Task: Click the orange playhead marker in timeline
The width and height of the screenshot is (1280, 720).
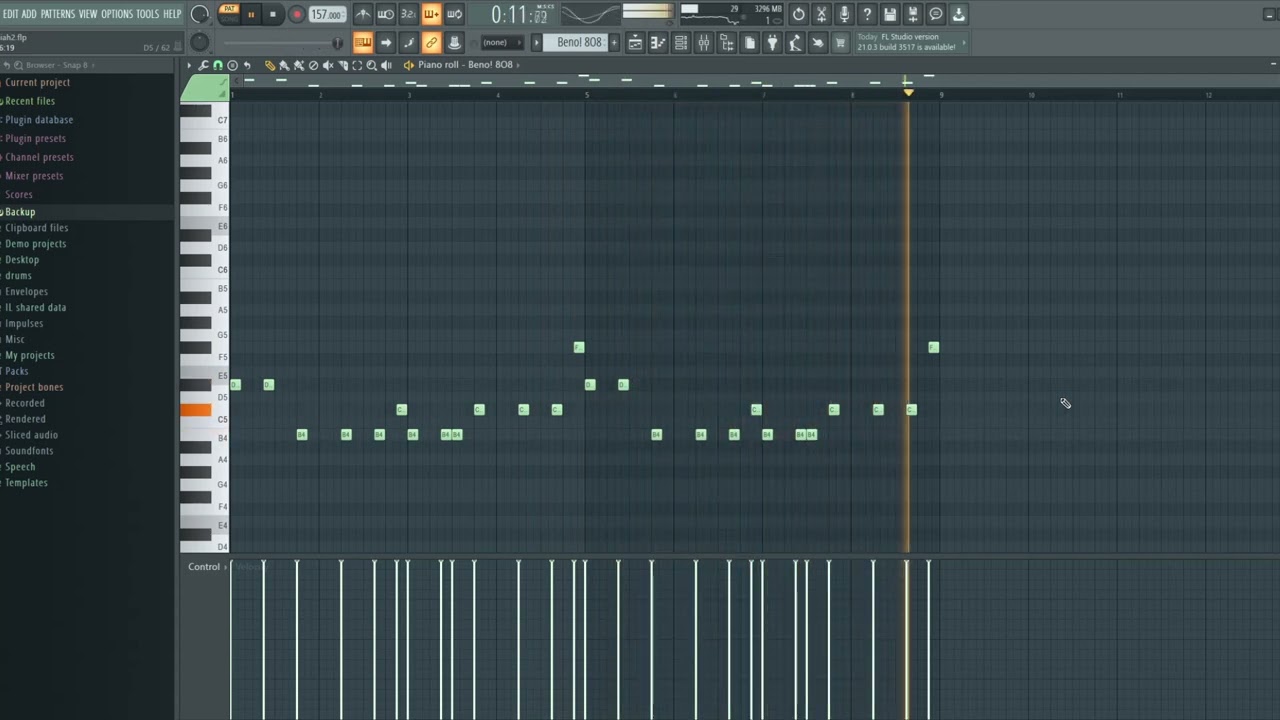Action: coord(908,92)
